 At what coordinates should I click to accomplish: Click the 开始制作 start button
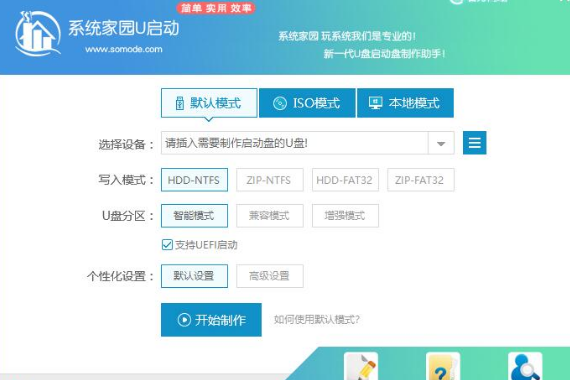211,320
